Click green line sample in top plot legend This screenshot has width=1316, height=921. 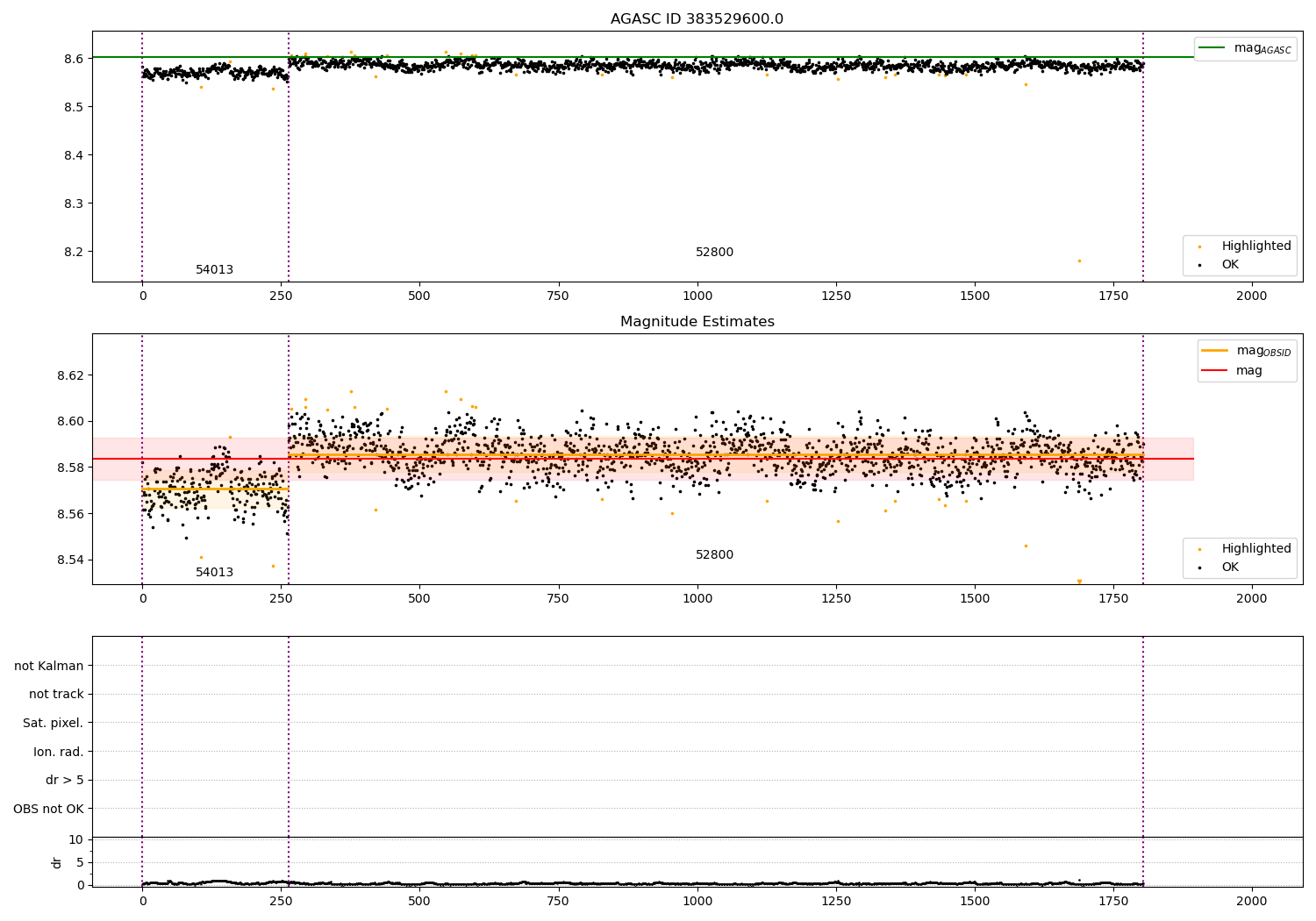[x=1212, y=48]
